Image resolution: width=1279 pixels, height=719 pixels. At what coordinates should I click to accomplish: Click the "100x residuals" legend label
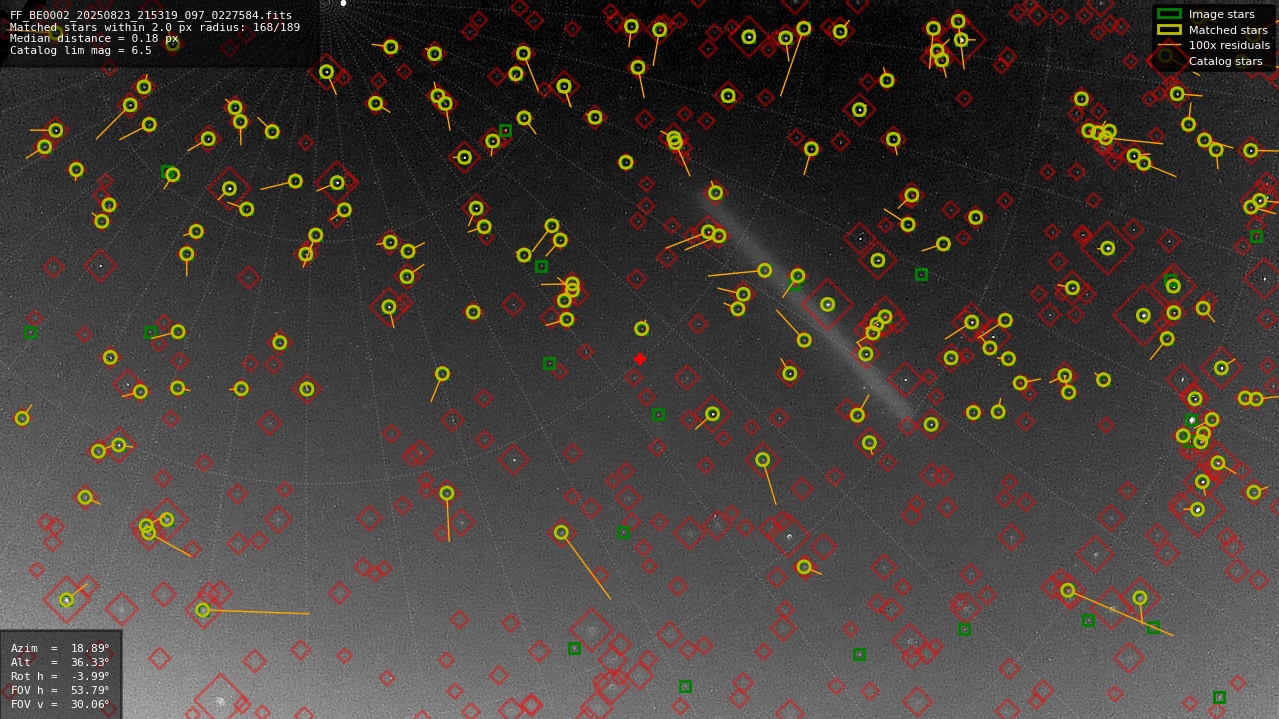1229,45
